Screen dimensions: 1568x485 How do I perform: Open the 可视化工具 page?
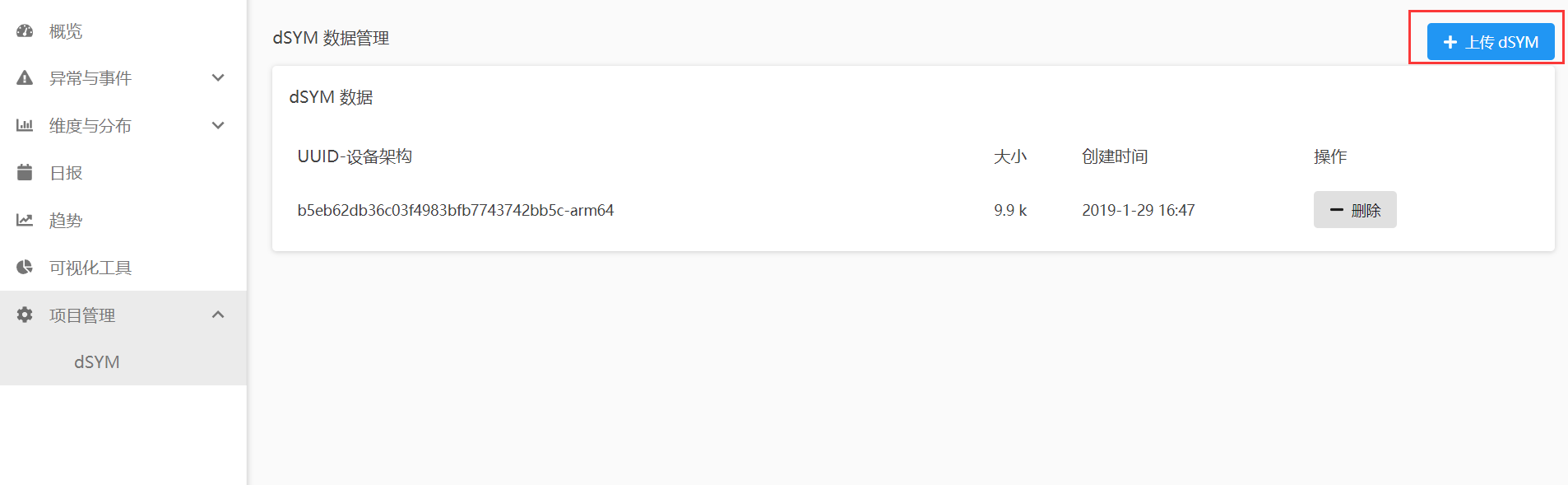90,268
